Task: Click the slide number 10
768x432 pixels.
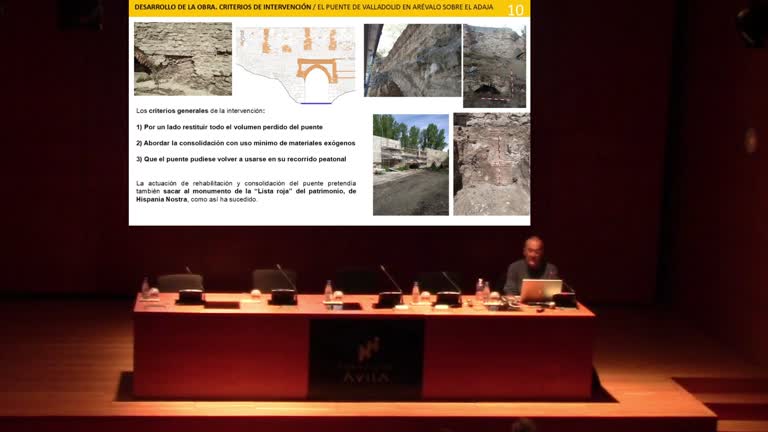Action: (x=515, y=10)
